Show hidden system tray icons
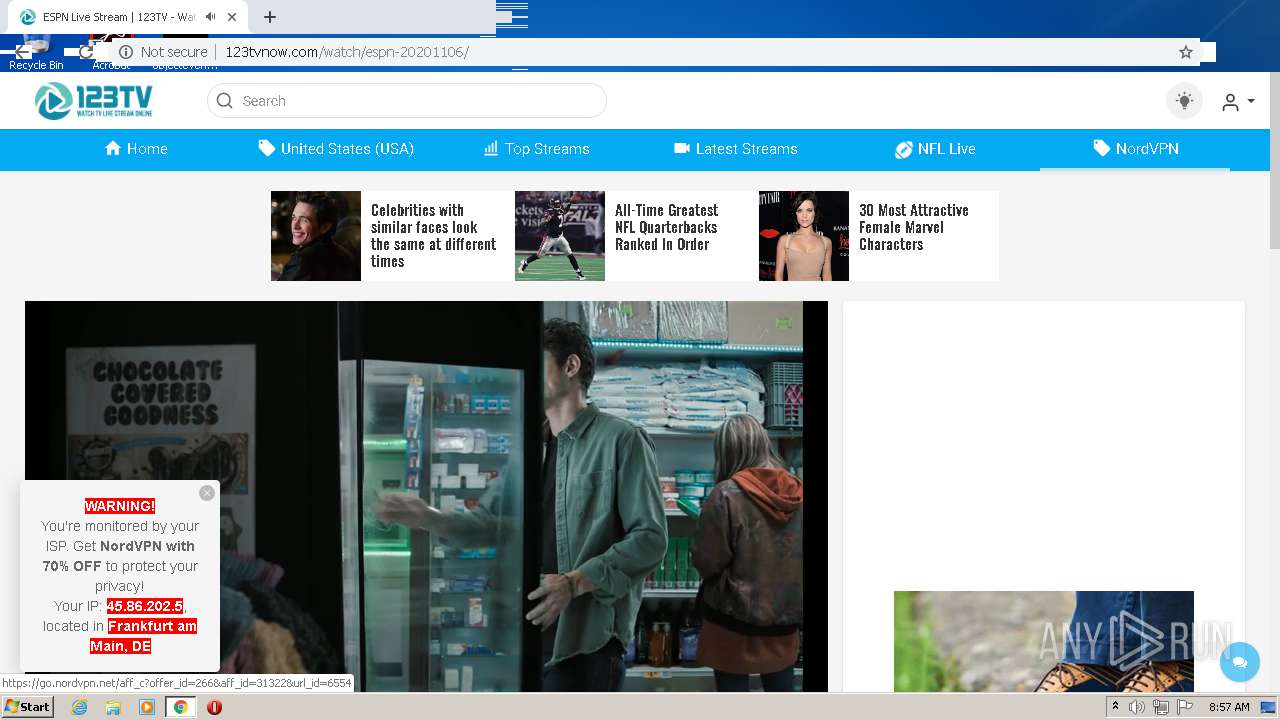 [x=1115, y=707]
